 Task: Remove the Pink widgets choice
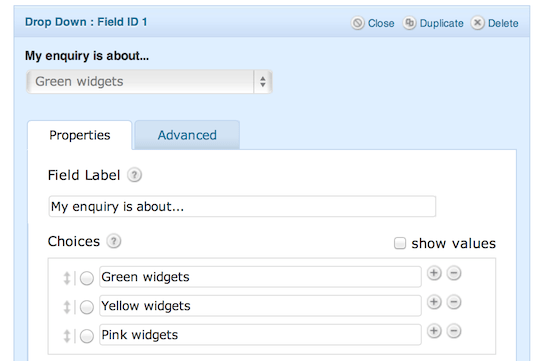(454, 331)
